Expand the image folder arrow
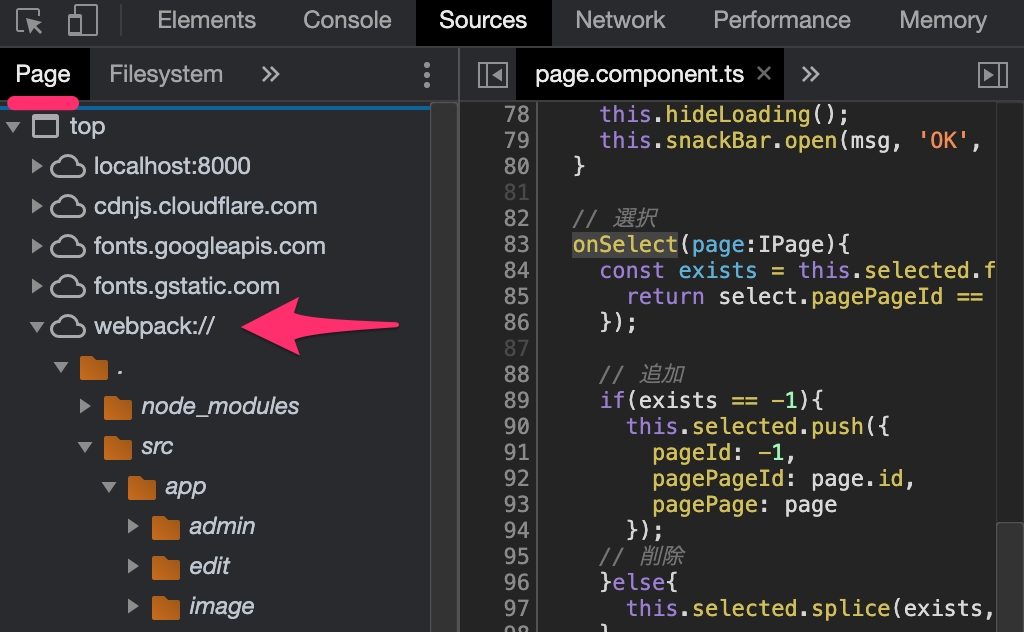The height and width of the screenshot is (632, 1024). [133, 606]
